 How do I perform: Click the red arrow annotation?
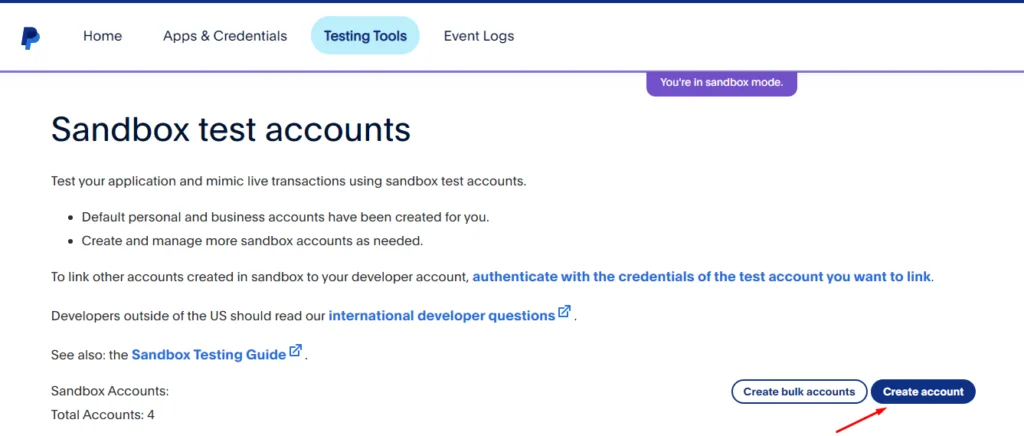point(861,420)
